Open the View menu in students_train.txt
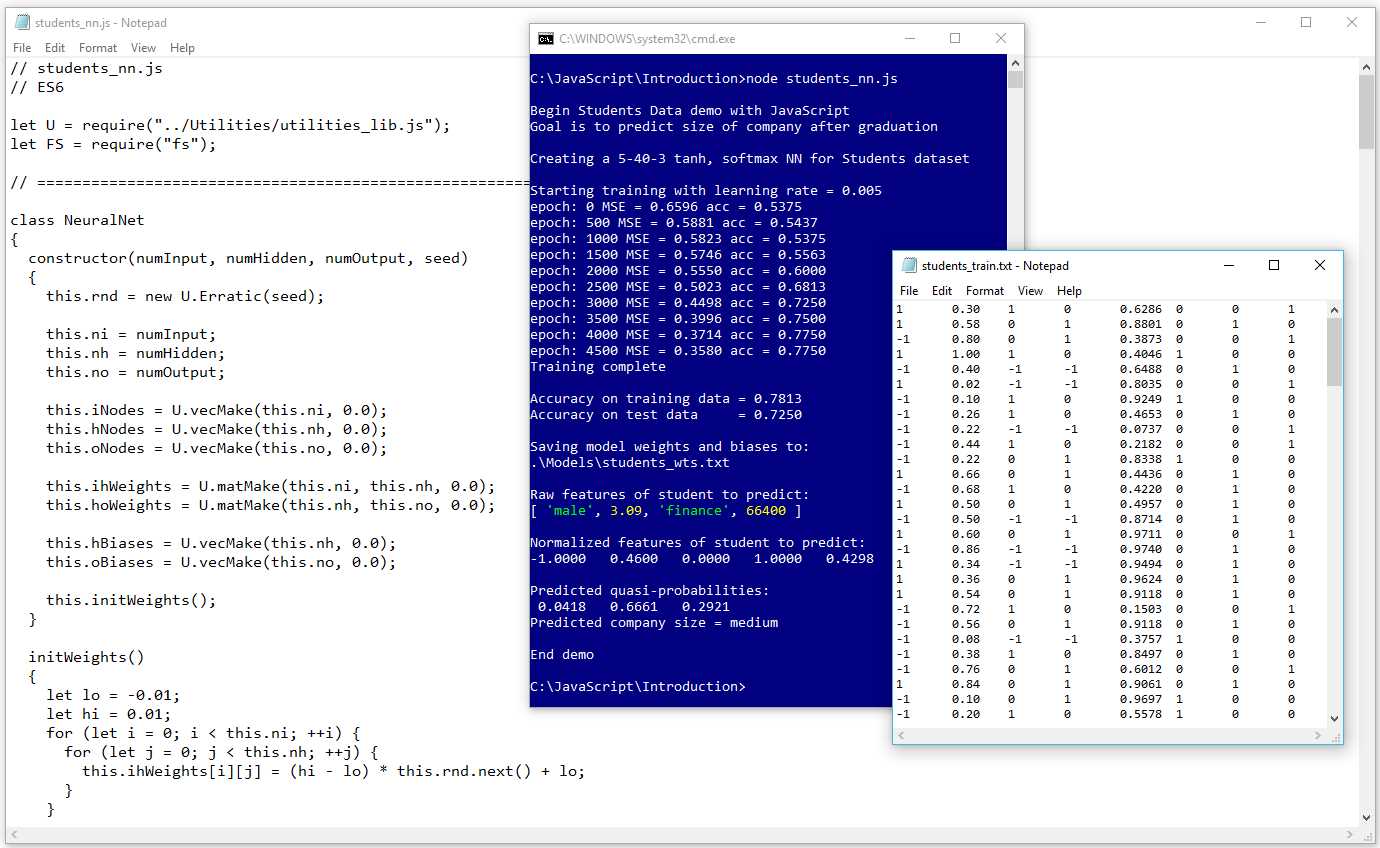The image size is (1380, 848). click(1030, 290)
